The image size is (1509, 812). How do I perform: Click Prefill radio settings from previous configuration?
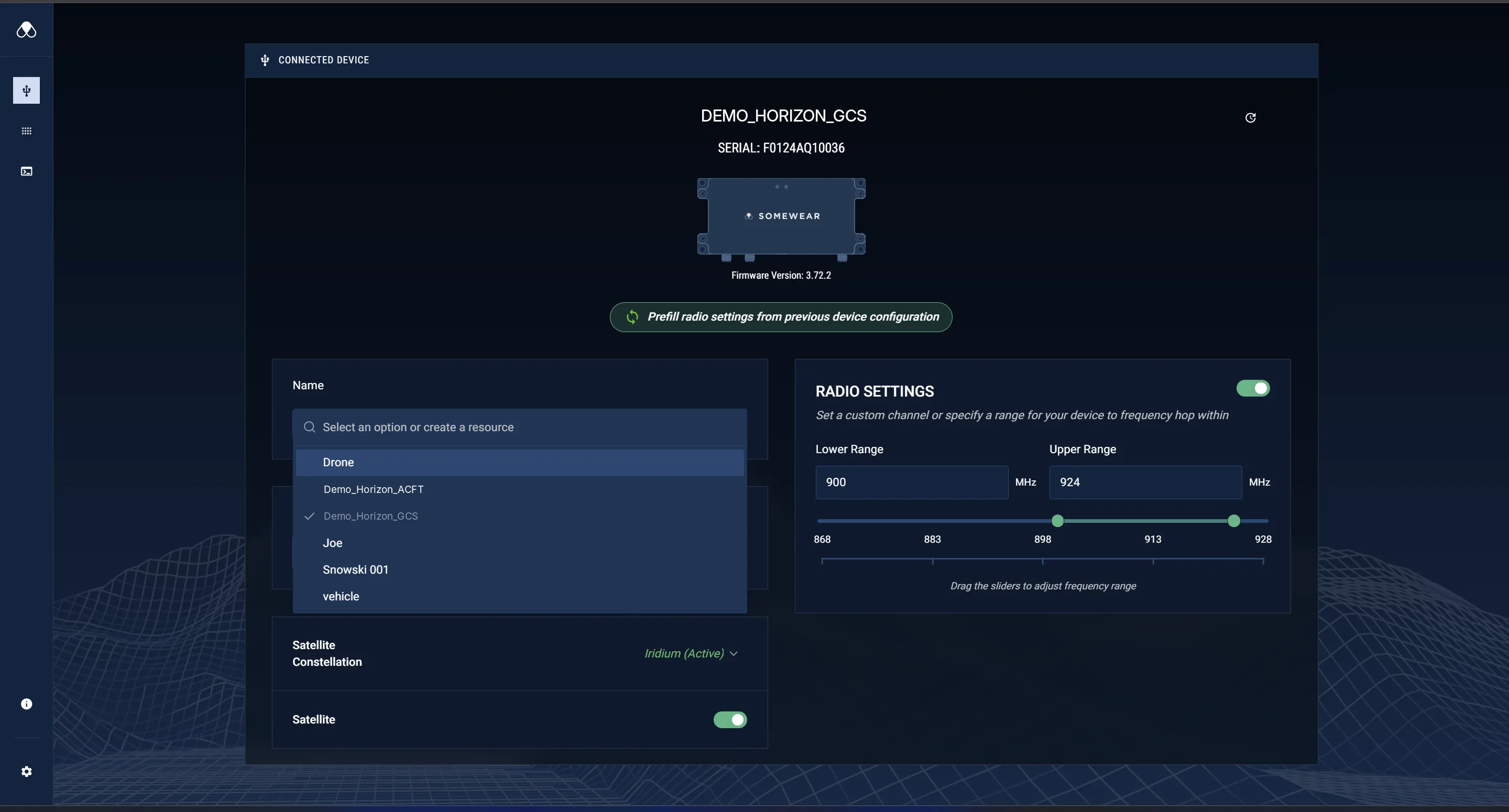point(781,317)
